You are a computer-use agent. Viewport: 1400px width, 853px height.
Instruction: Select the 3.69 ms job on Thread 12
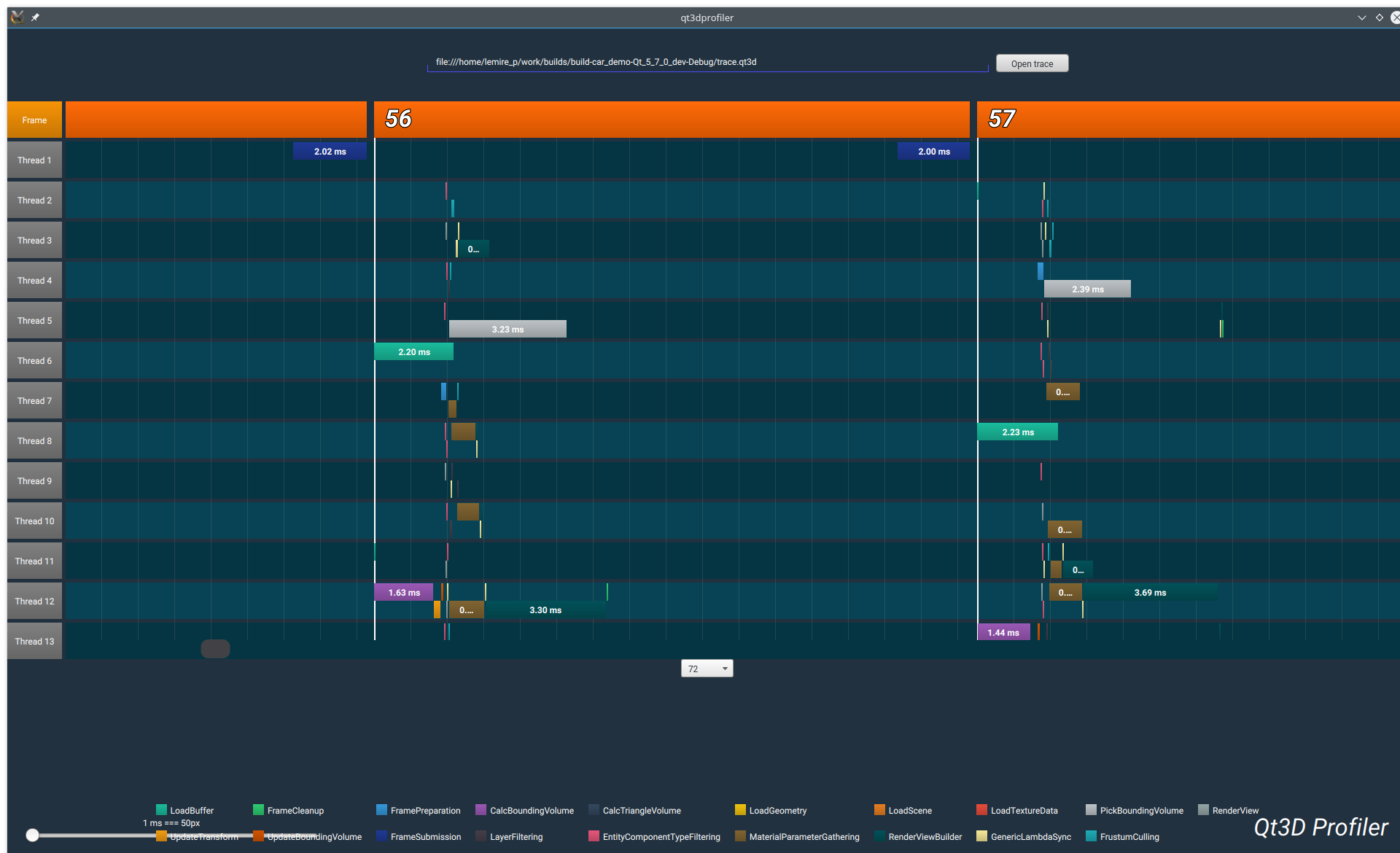coord(1150,593)
